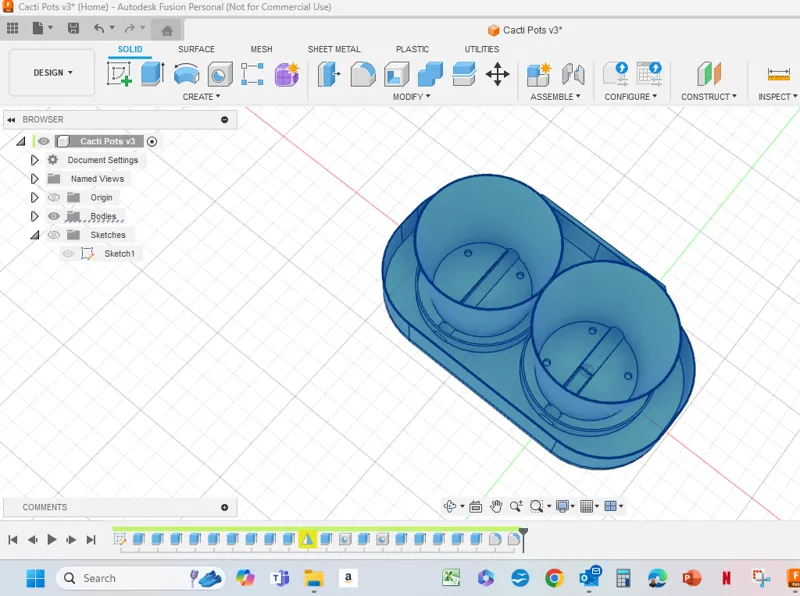This screenshot has height=596, width=800.
Task: Collapse the Cacti Pots v3 root node
Action: [20, 141]
